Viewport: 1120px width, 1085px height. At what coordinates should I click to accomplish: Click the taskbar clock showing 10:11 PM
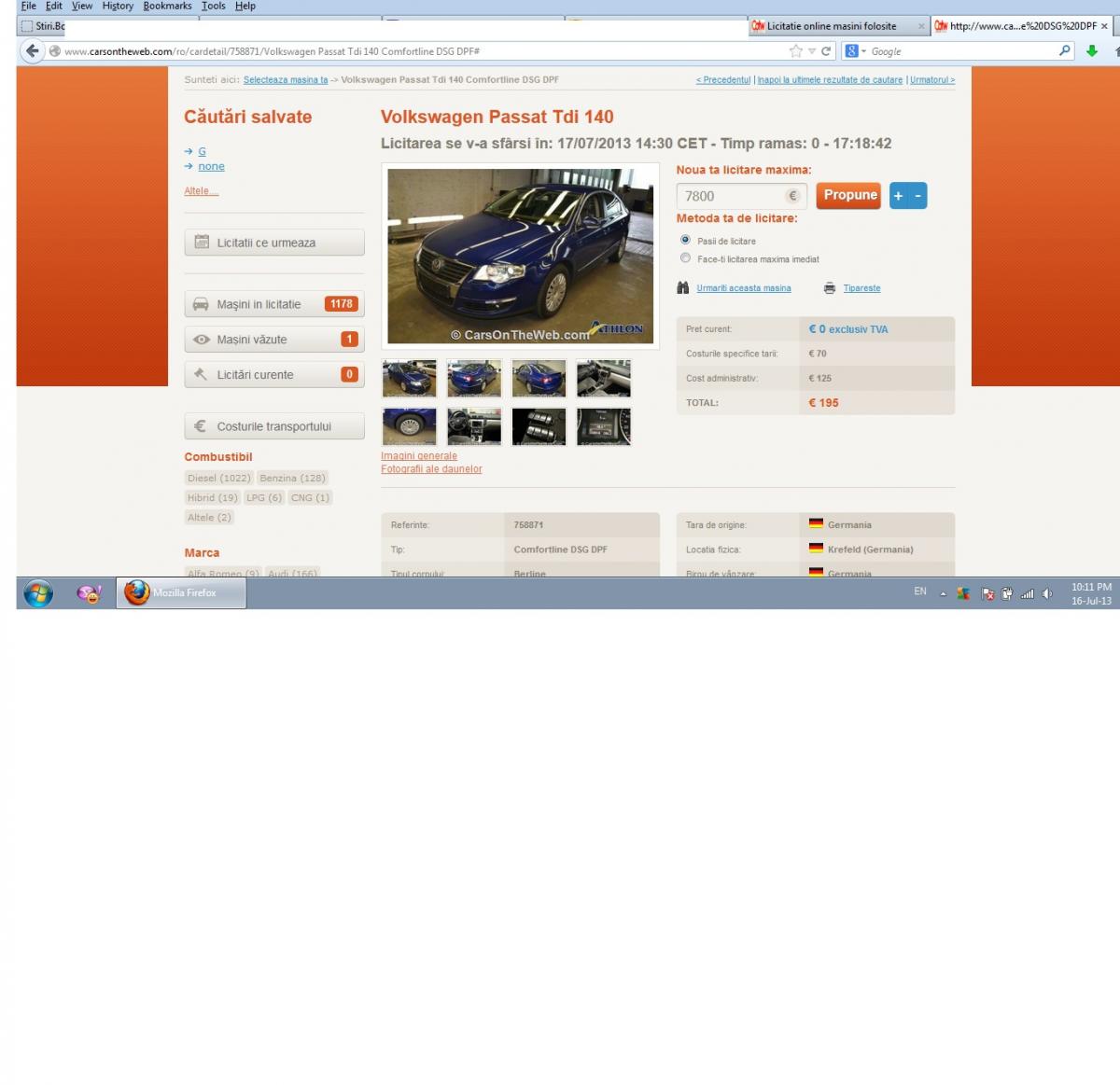coord(1091,593)
